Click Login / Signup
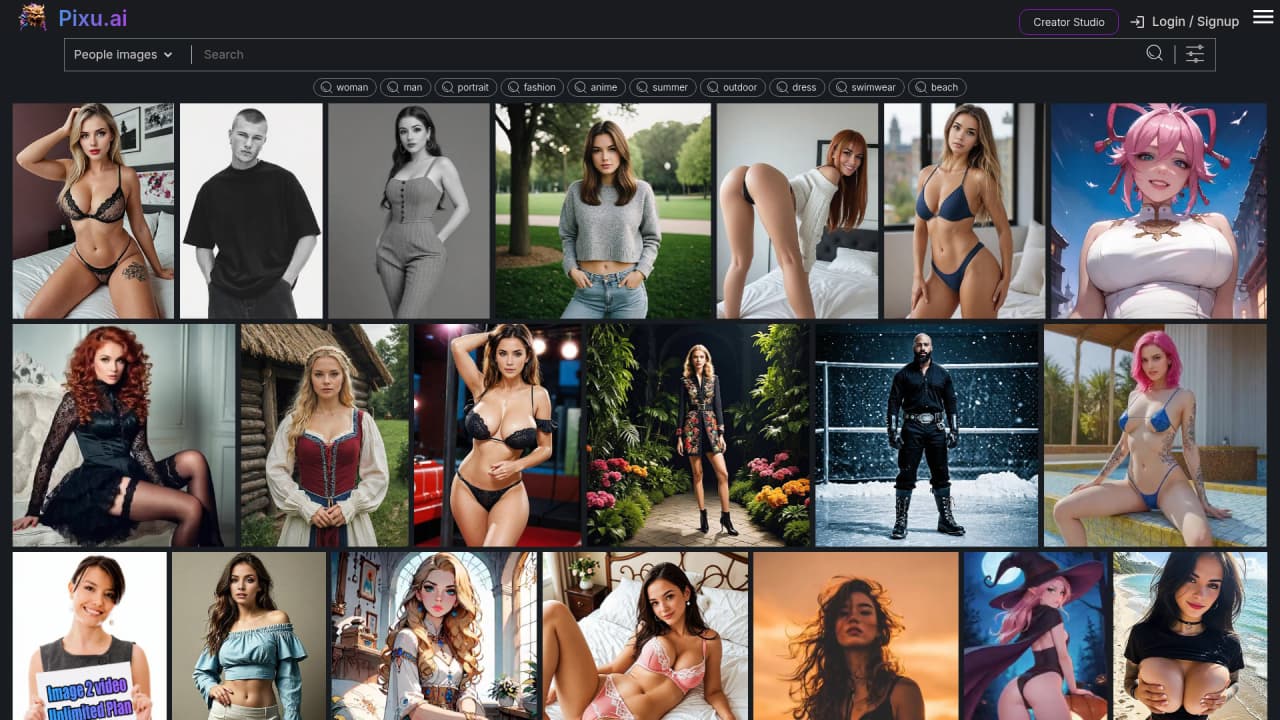 point(1184,22)
